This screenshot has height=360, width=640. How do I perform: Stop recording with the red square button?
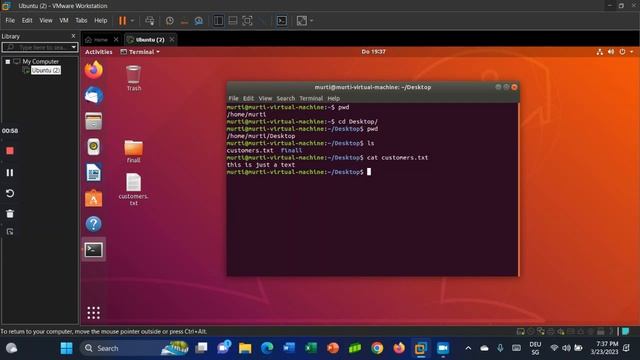(x=10, y=151)
